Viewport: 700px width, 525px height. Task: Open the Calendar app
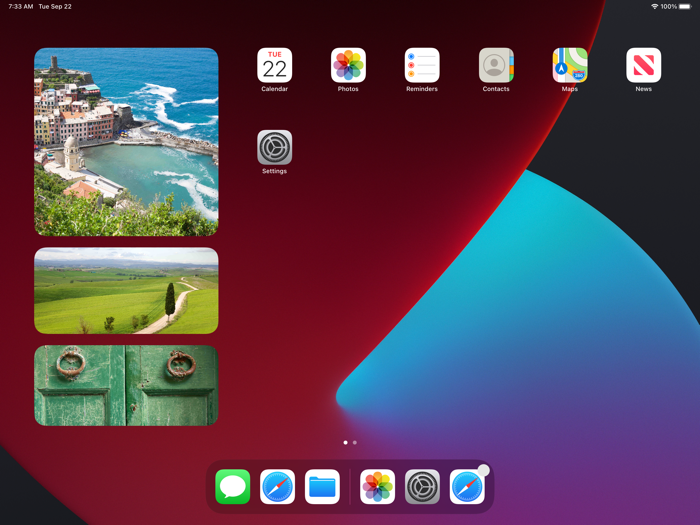click(x=275, y=65)
